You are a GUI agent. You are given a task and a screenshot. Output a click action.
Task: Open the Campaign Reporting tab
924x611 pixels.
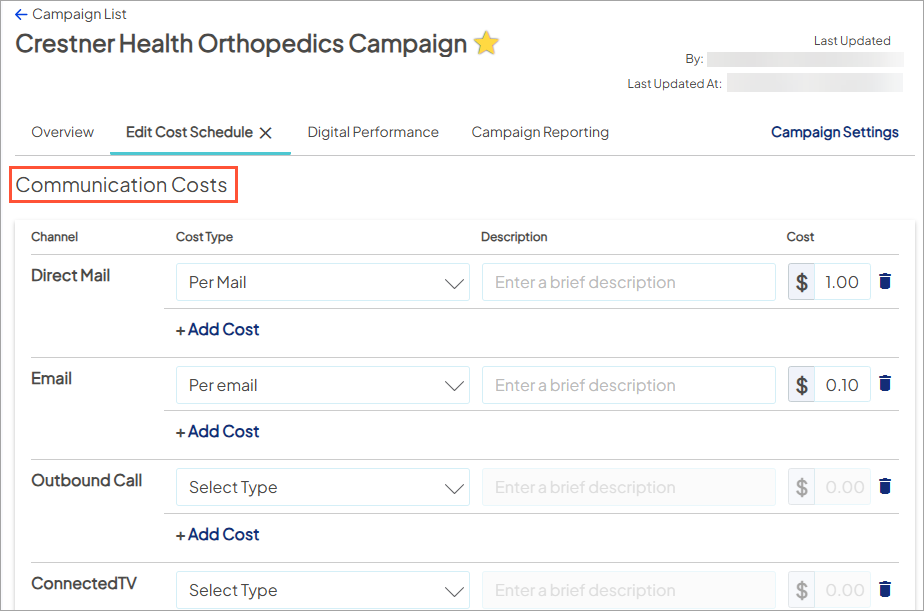[x=540, y=132]
